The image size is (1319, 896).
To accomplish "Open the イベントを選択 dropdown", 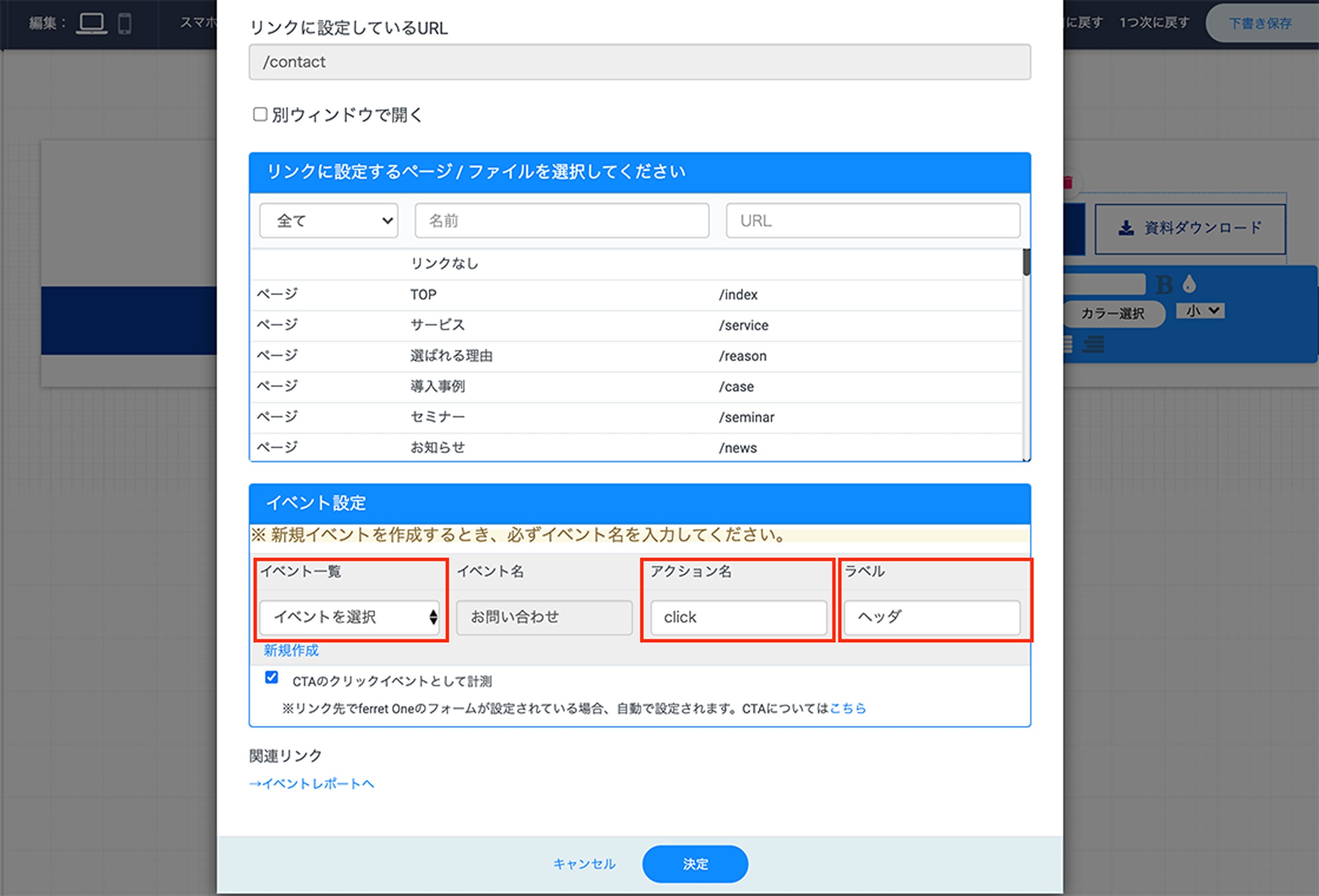I will [349, 617].
